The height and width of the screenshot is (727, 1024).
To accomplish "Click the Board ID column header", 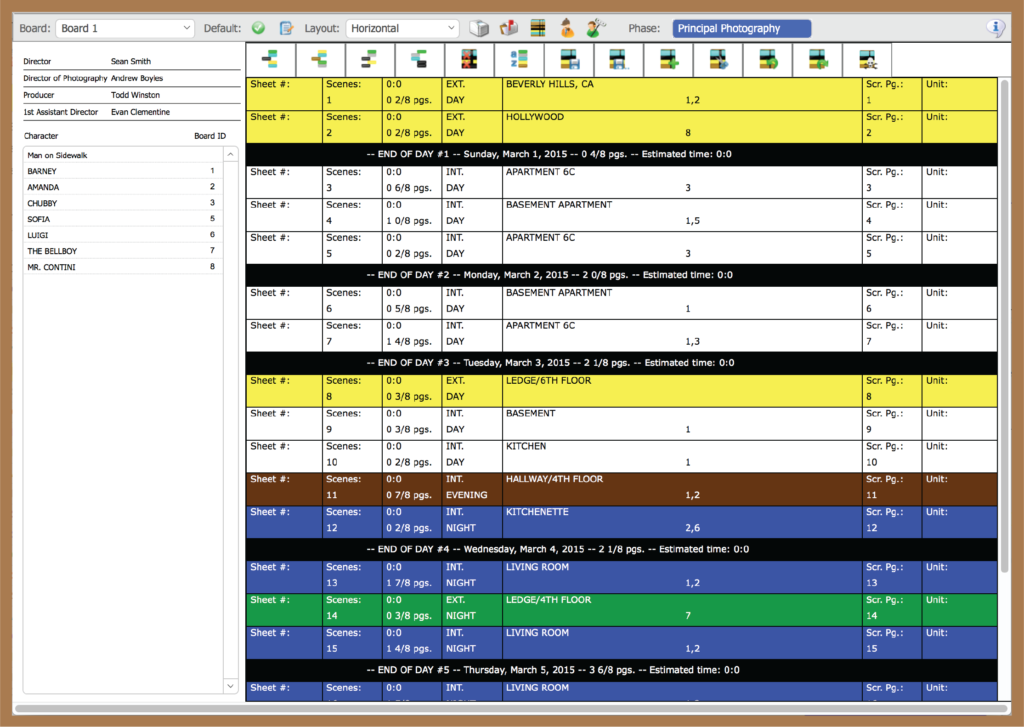I will pos(210,136).
